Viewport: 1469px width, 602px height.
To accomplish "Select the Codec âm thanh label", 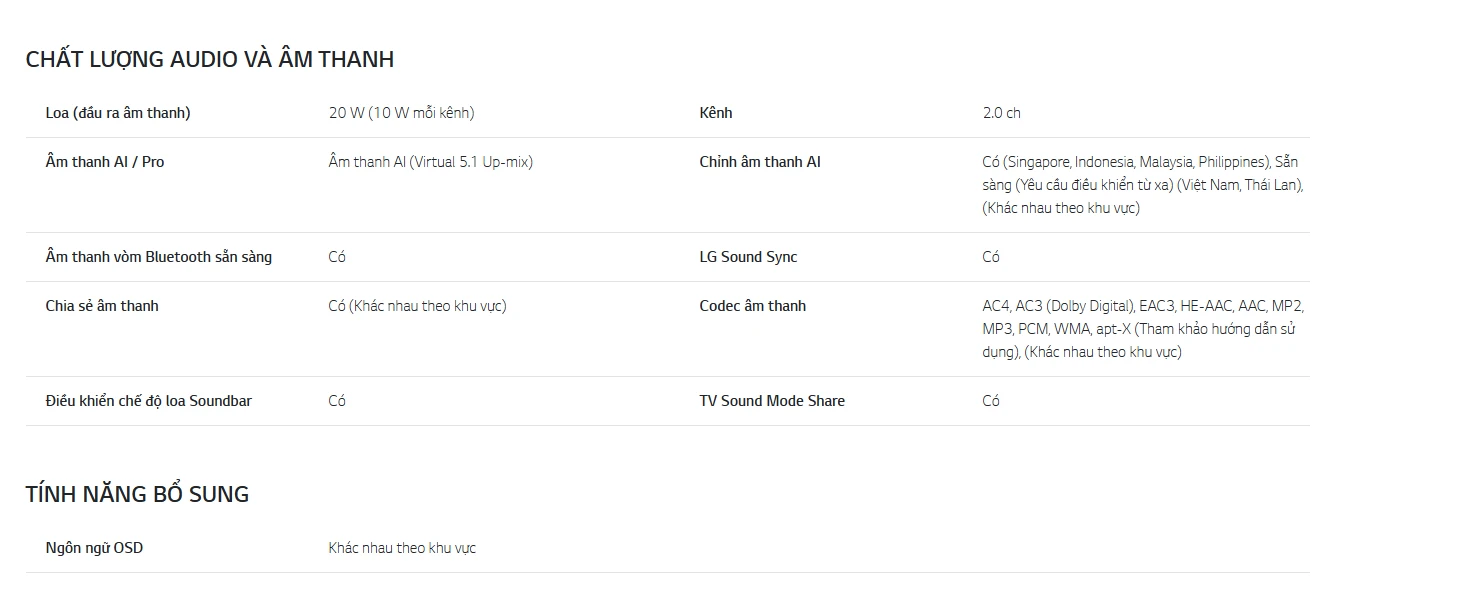I will pyautogui.click(x=753, y=306).
